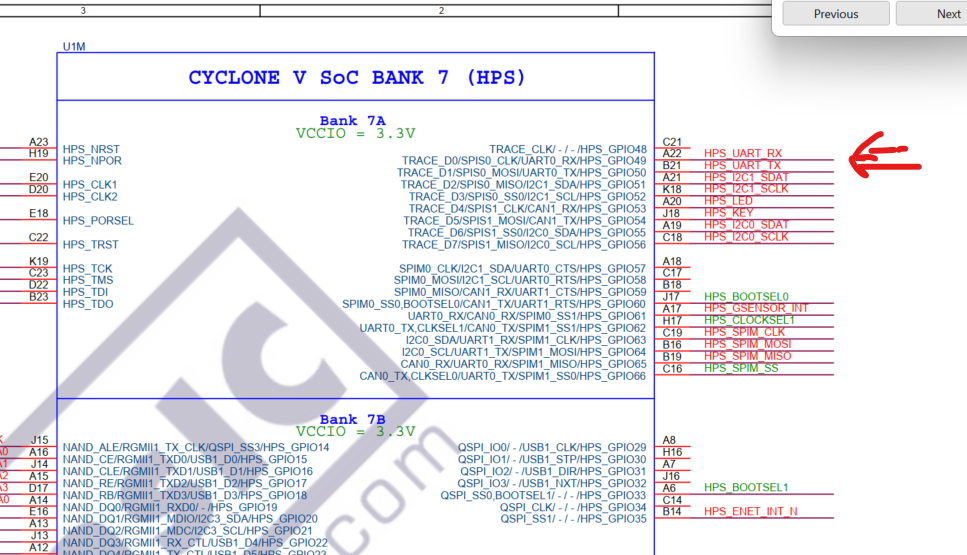Viewport: 967px width, 555px height.
Task: Click the HPS_I2C1_SDAT net label
Action: [x=746, y=178]
